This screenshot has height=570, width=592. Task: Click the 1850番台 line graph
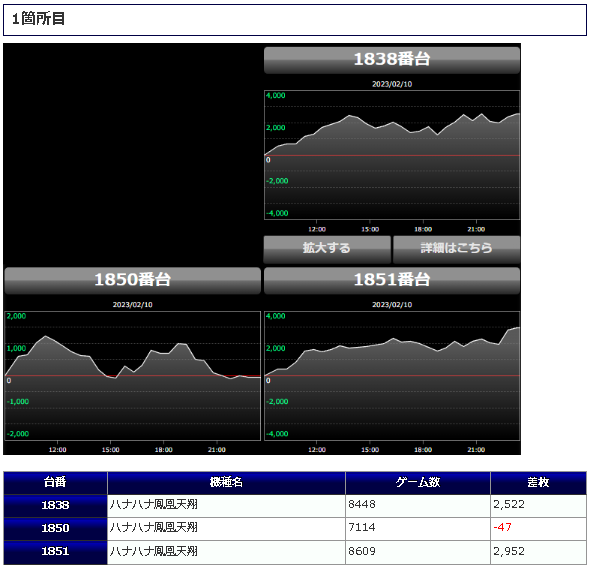133,376
